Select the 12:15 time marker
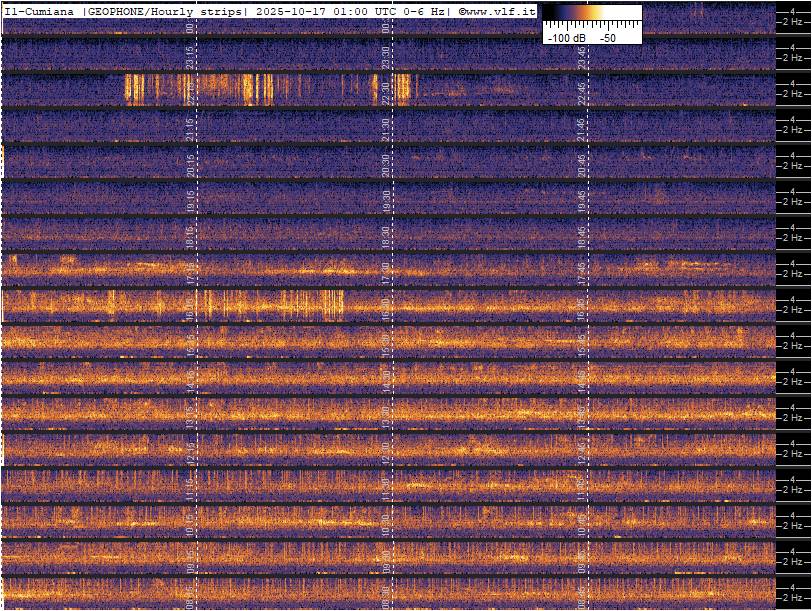 (190, 453)
